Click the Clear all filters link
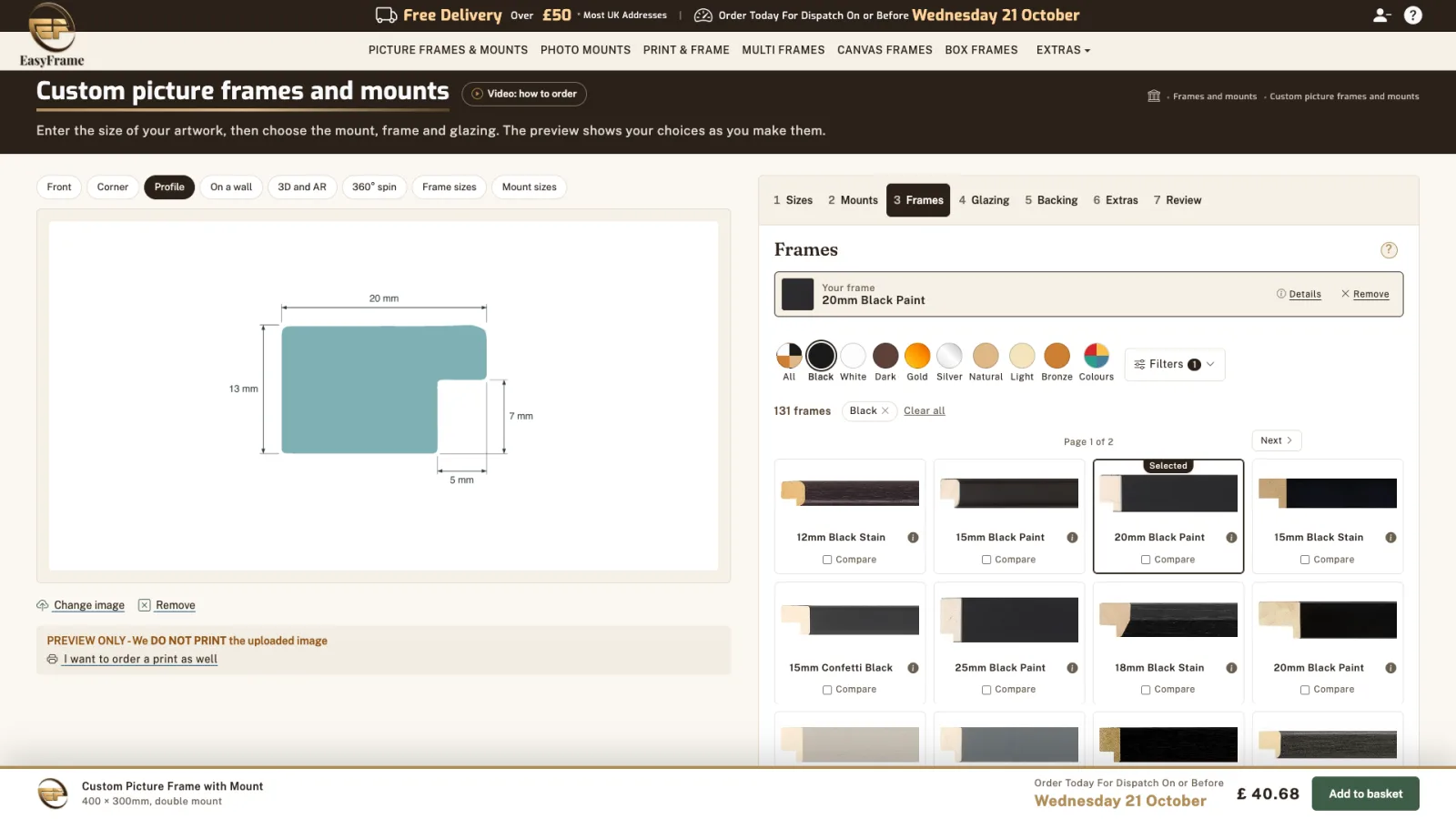This screenshot has height=819, width=1456. 925,411
